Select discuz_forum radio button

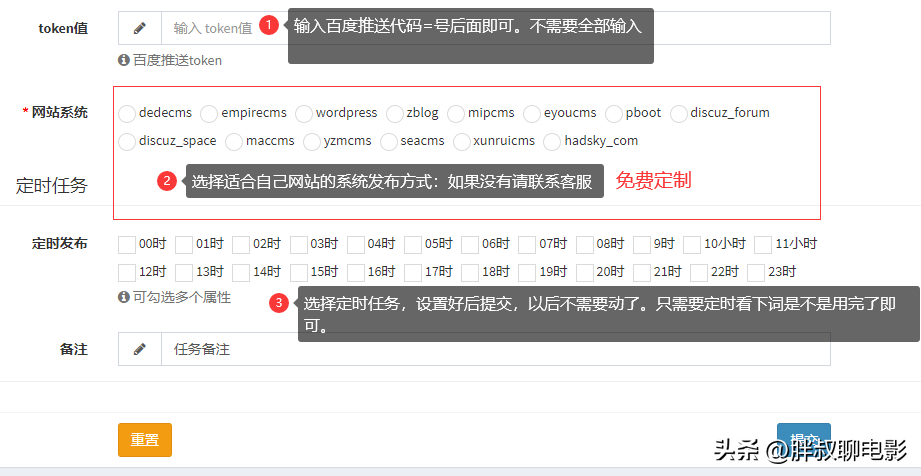(678, 113)
